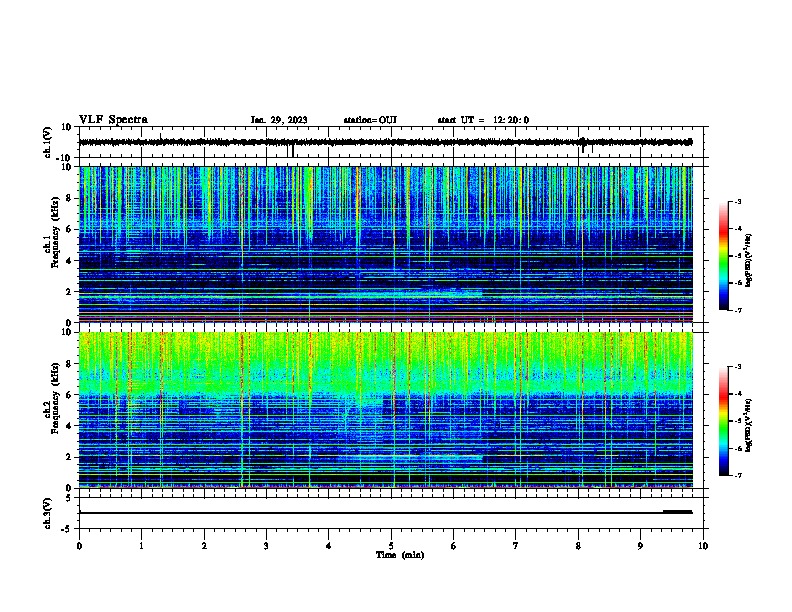Image resolution: width=792 pixels, height=612 pixels.
Task: Click inside the ch.1 spectrogram panel
Action: point(386,244)
